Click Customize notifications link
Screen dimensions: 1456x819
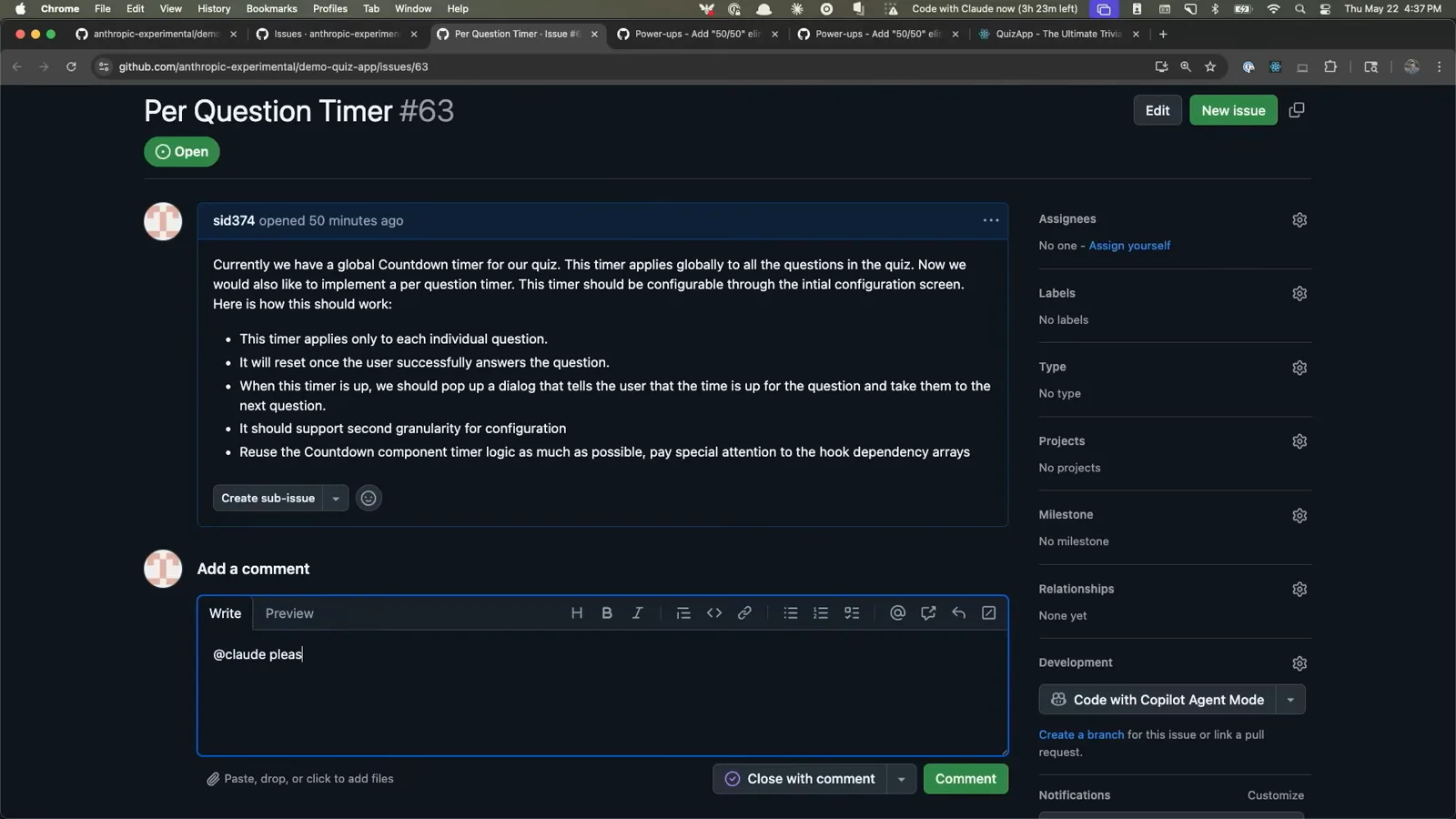click(x=1275, y=795)
